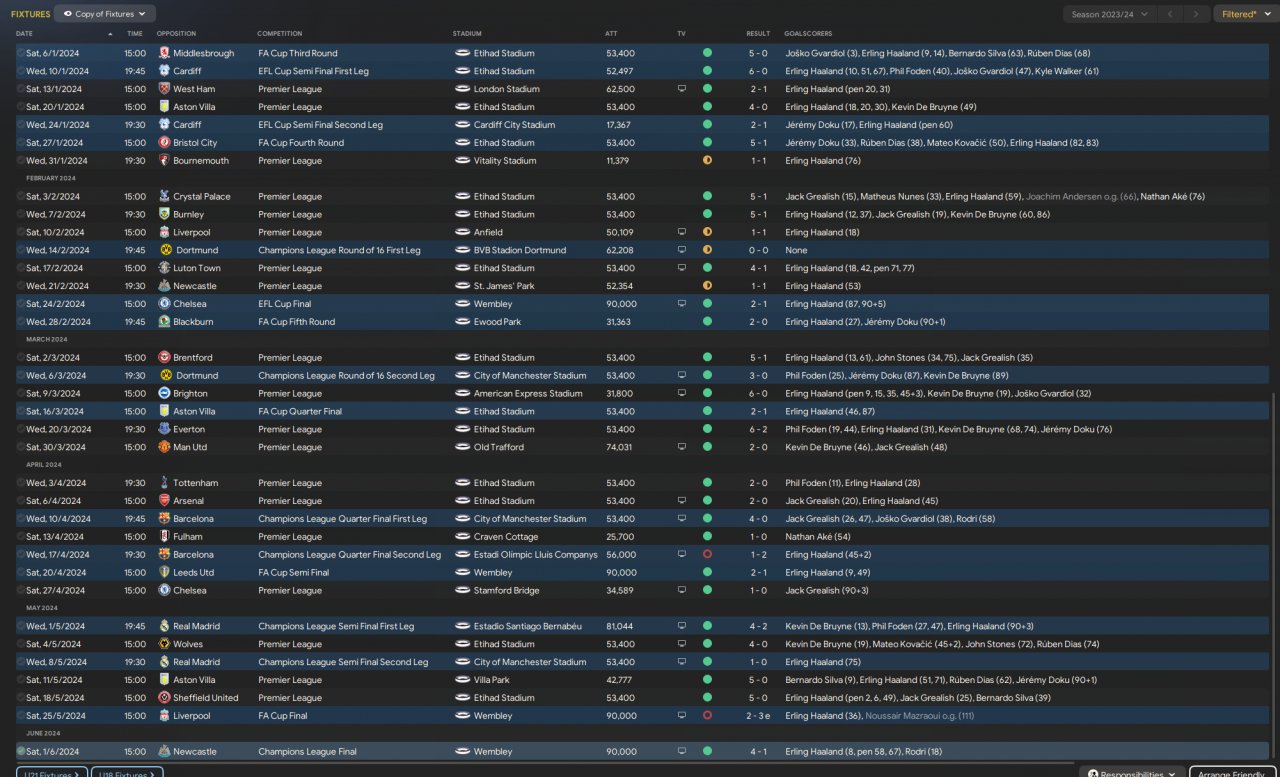Open the Responsibilities dropdown
The image size is (1280, 777).
(x=1131, y=774)
